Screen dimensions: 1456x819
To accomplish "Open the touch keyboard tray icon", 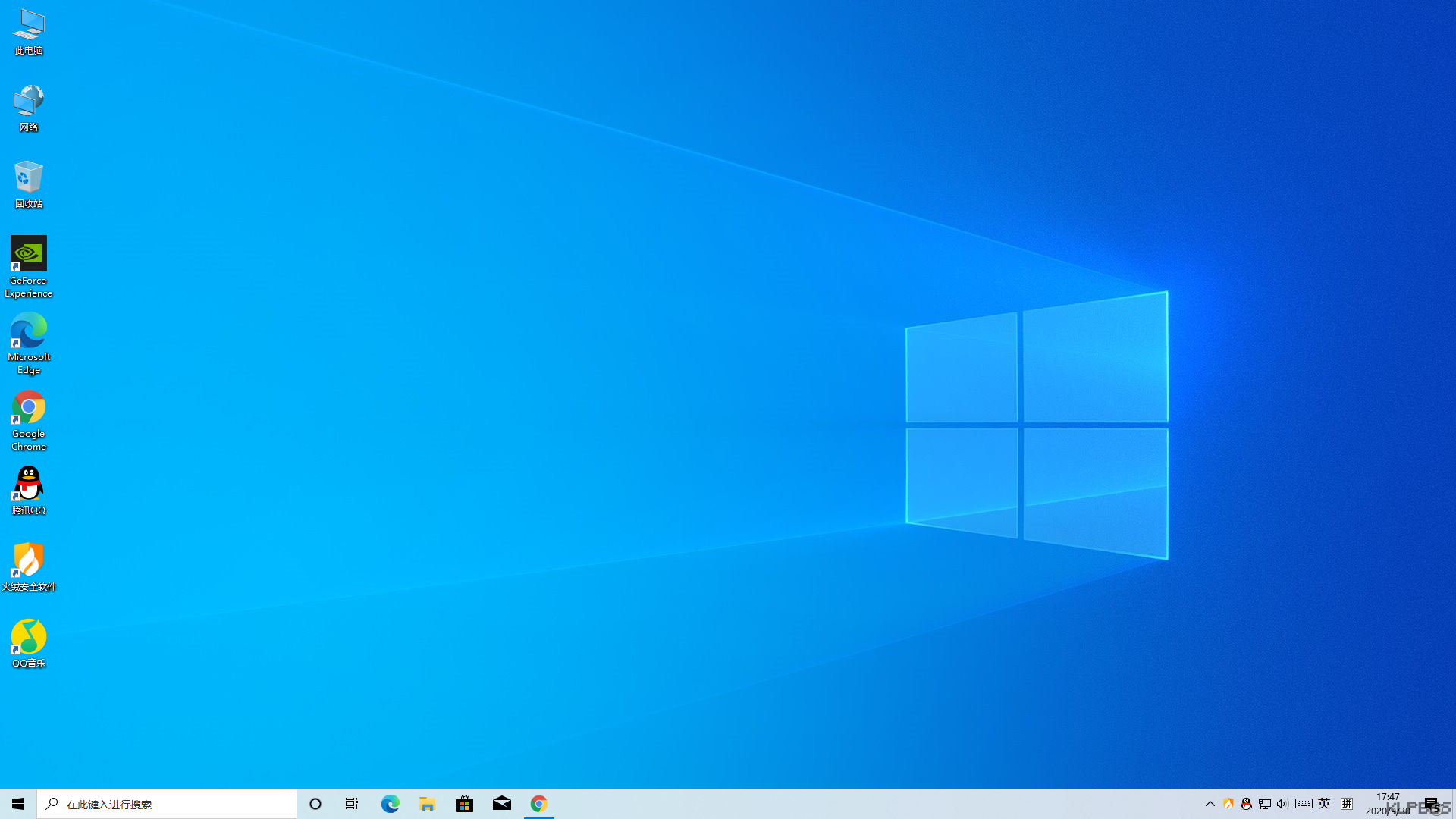I will (1304, 804).
